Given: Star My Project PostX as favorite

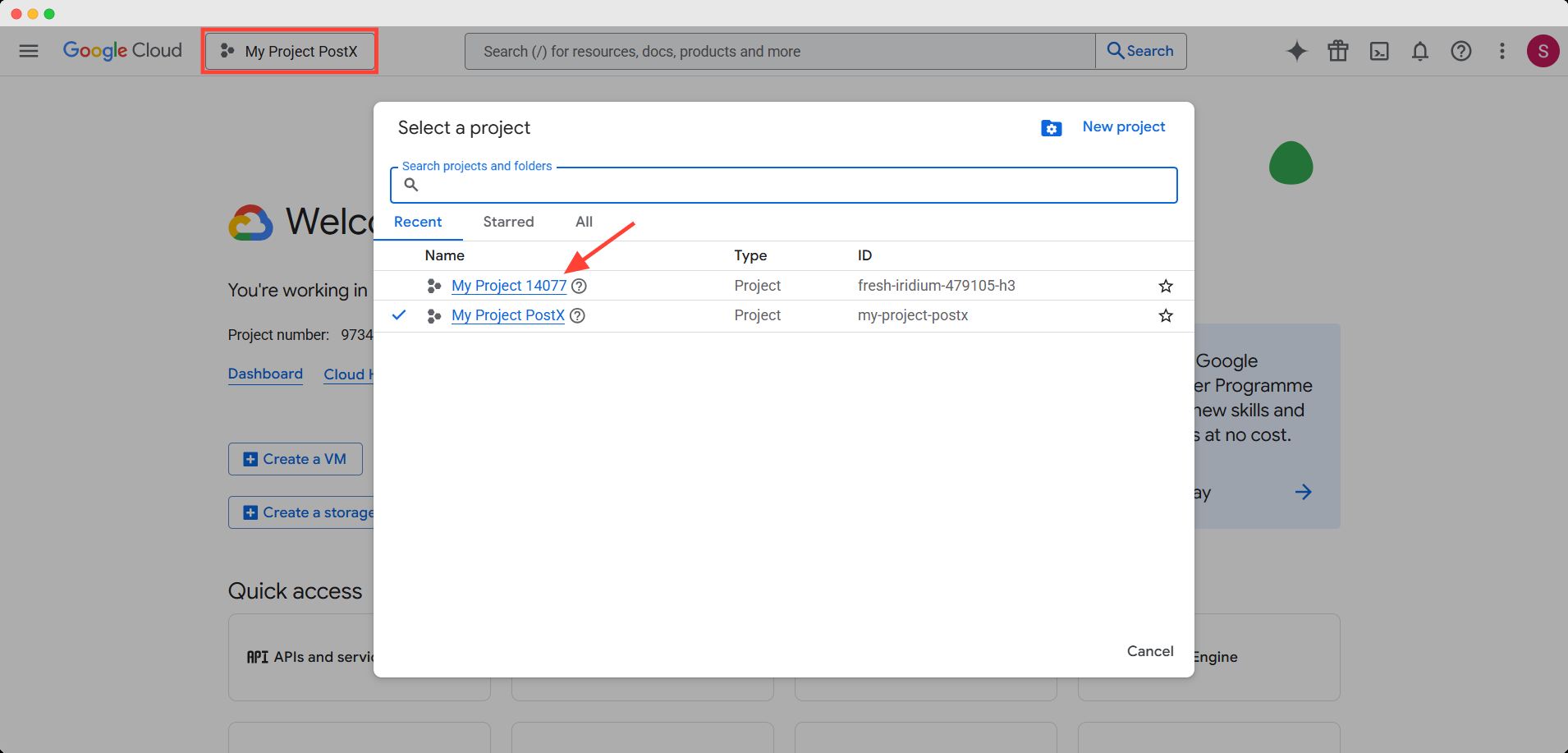Looking at the screenshot, I should pyautogui.click(x=1166, y=315).
